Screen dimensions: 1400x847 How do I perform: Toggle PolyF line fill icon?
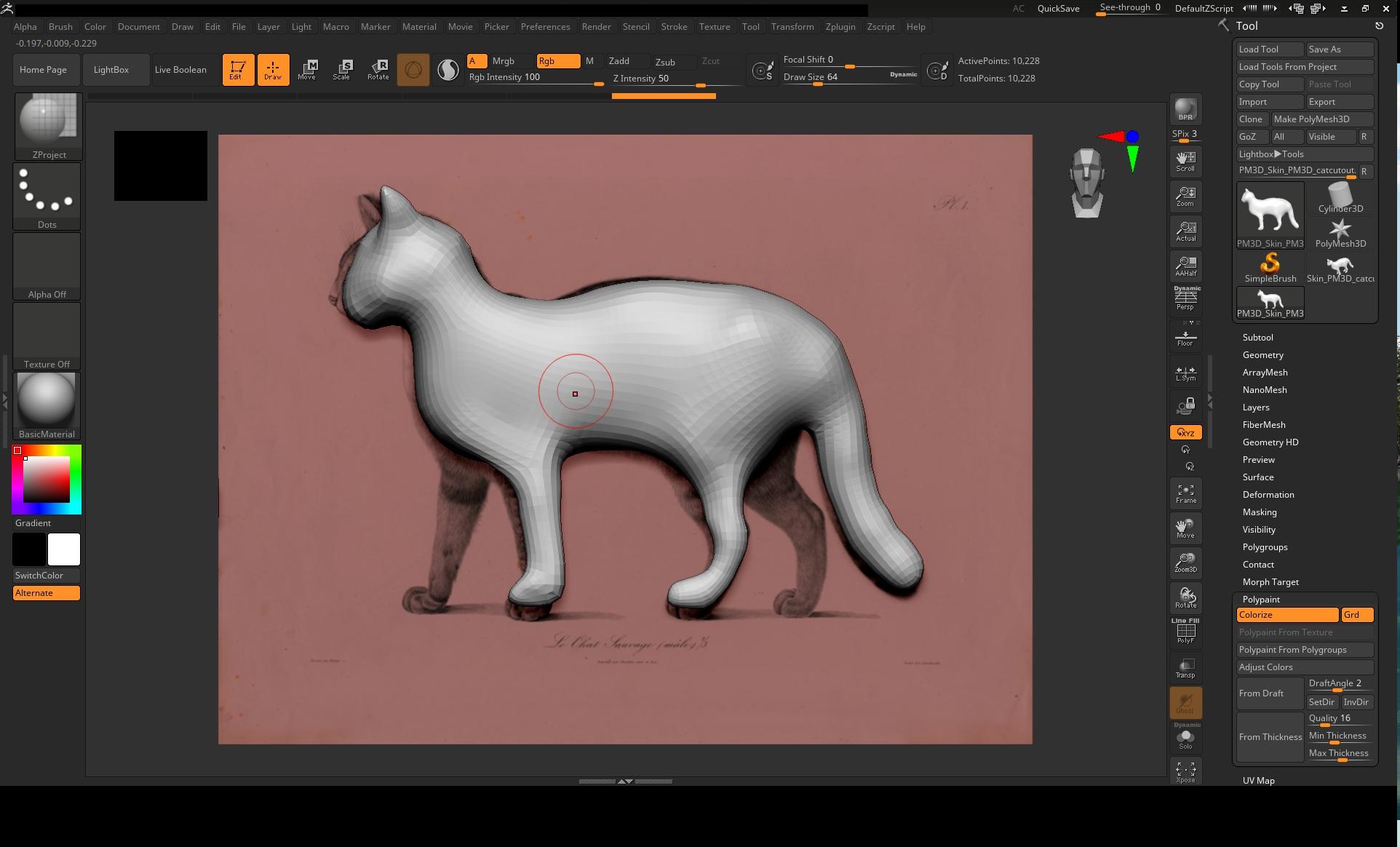tap(1185, 632)
